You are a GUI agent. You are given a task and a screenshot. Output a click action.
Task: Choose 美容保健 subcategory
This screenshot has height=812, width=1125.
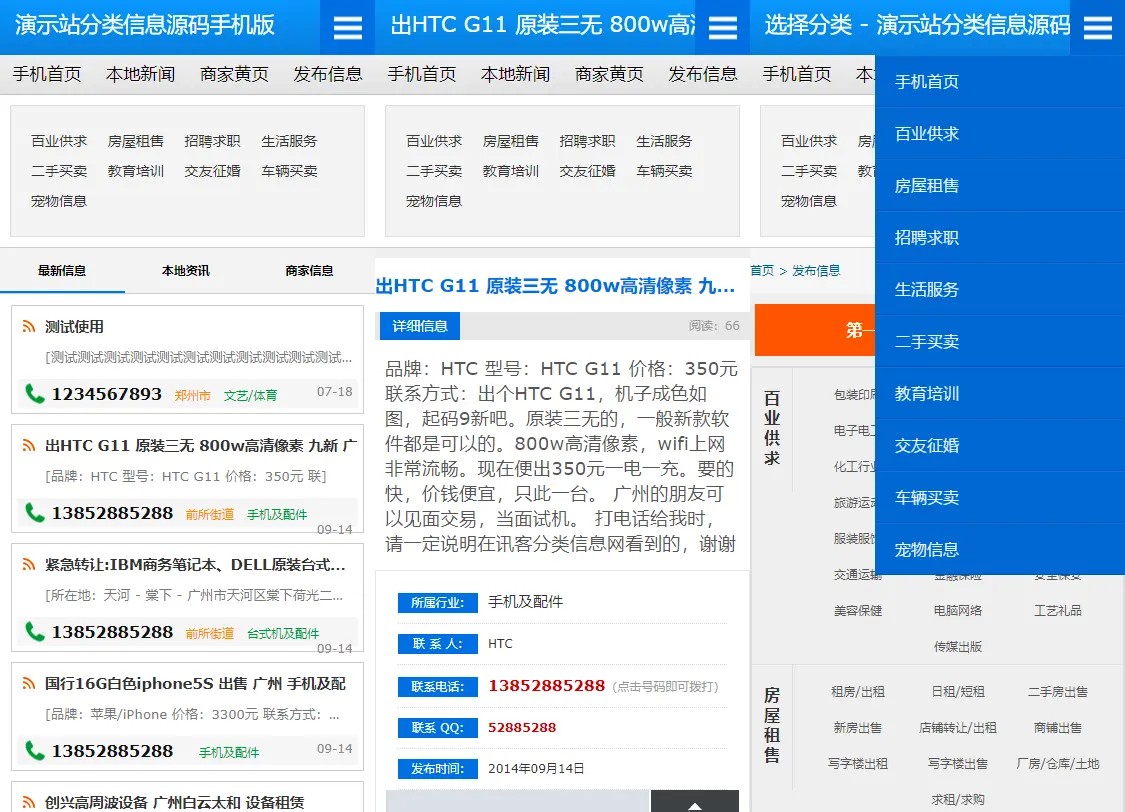tap(858, 610)
